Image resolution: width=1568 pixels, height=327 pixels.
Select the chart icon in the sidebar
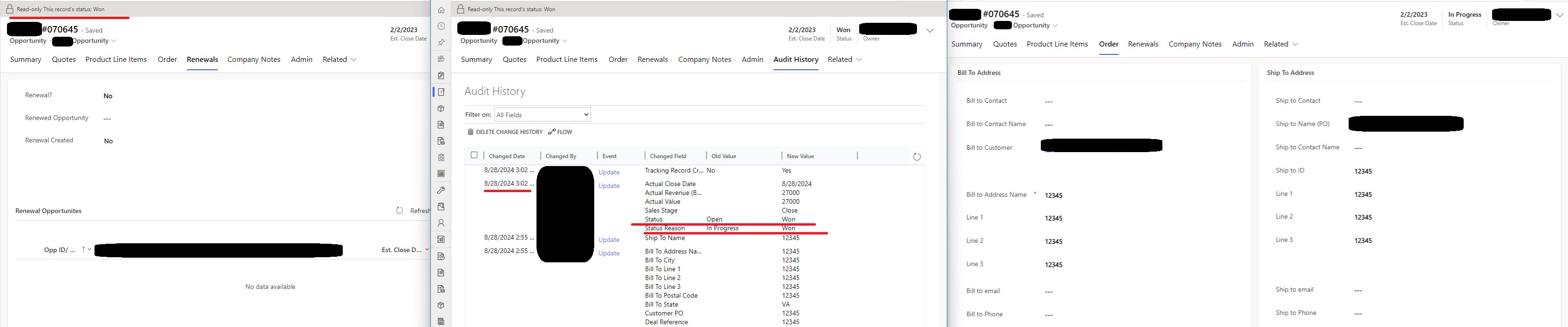click(441, 174)
